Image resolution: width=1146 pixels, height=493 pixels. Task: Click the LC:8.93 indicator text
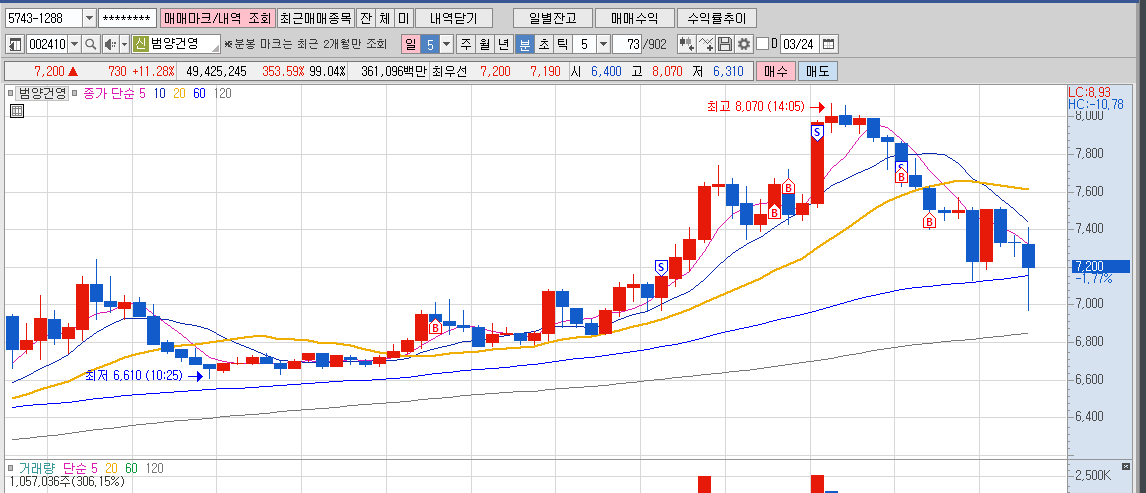(1090, 93)
